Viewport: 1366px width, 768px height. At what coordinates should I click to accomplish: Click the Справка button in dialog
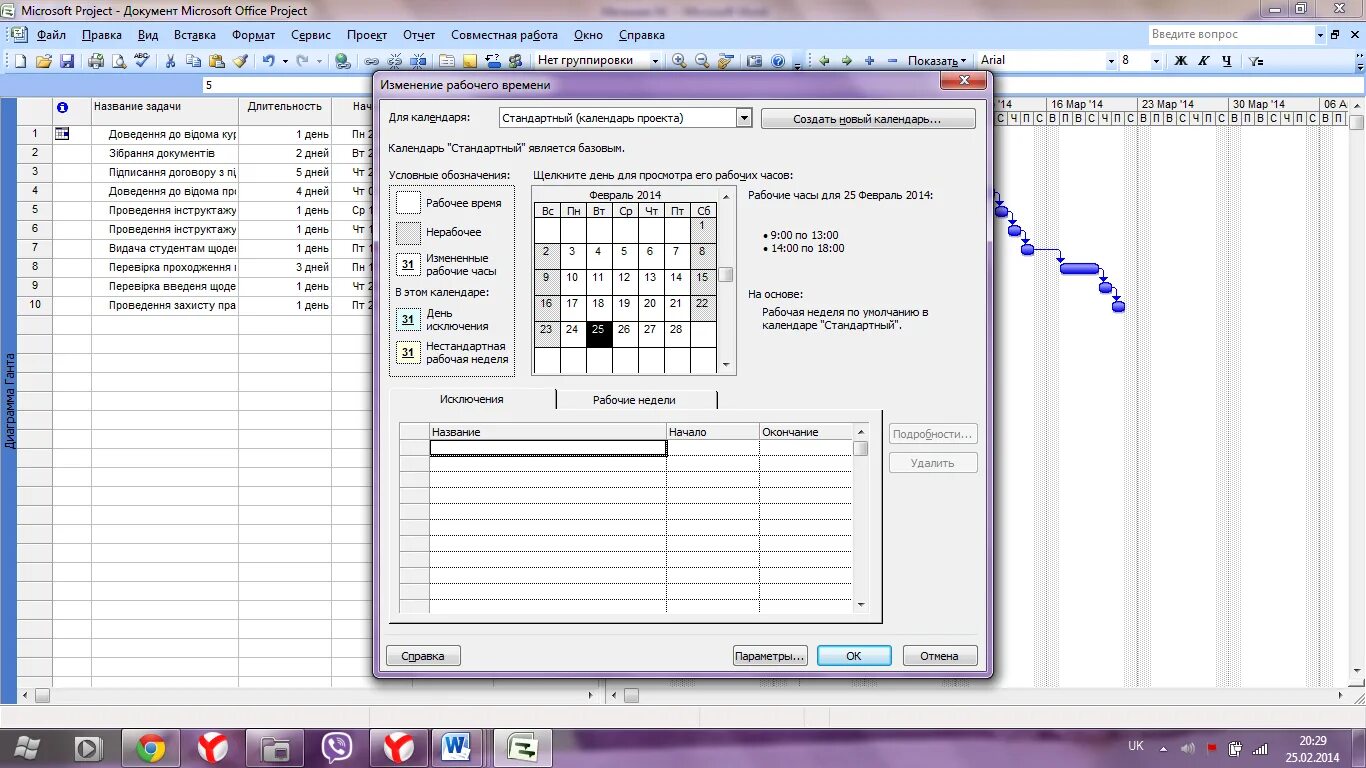point(423,656)
